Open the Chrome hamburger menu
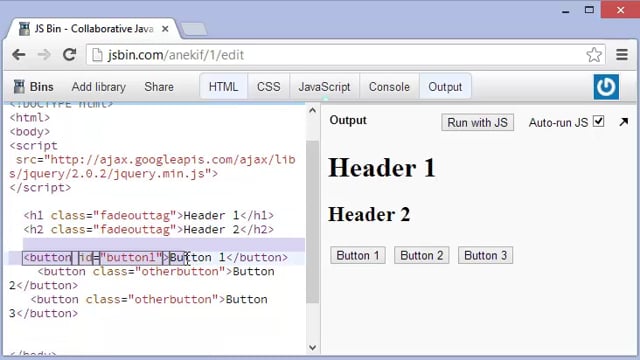 click(622, 54)
